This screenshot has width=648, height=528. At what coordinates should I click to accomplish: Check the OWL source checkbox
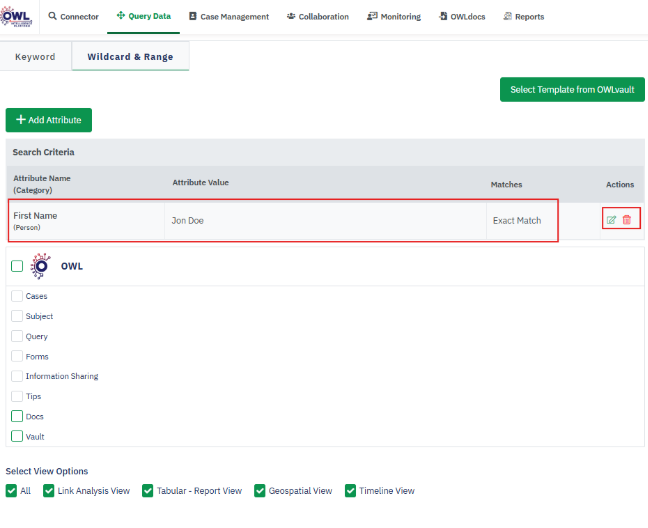pyautogui.click(x=17, y=266)
